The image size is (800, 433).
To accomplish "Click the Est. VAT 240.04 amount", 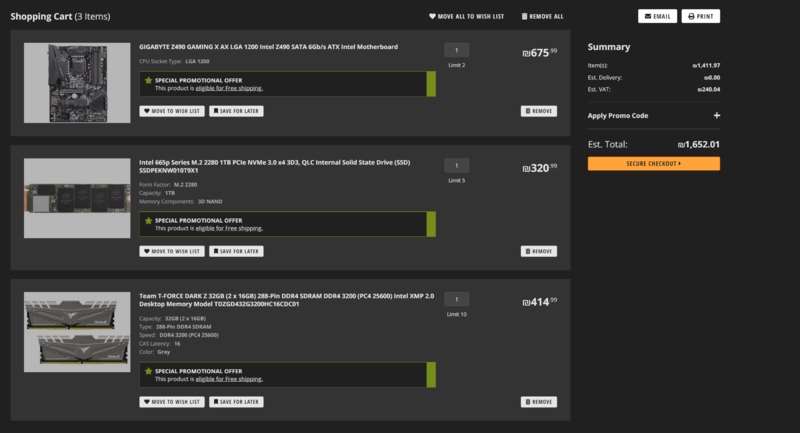I will point(709,89).
